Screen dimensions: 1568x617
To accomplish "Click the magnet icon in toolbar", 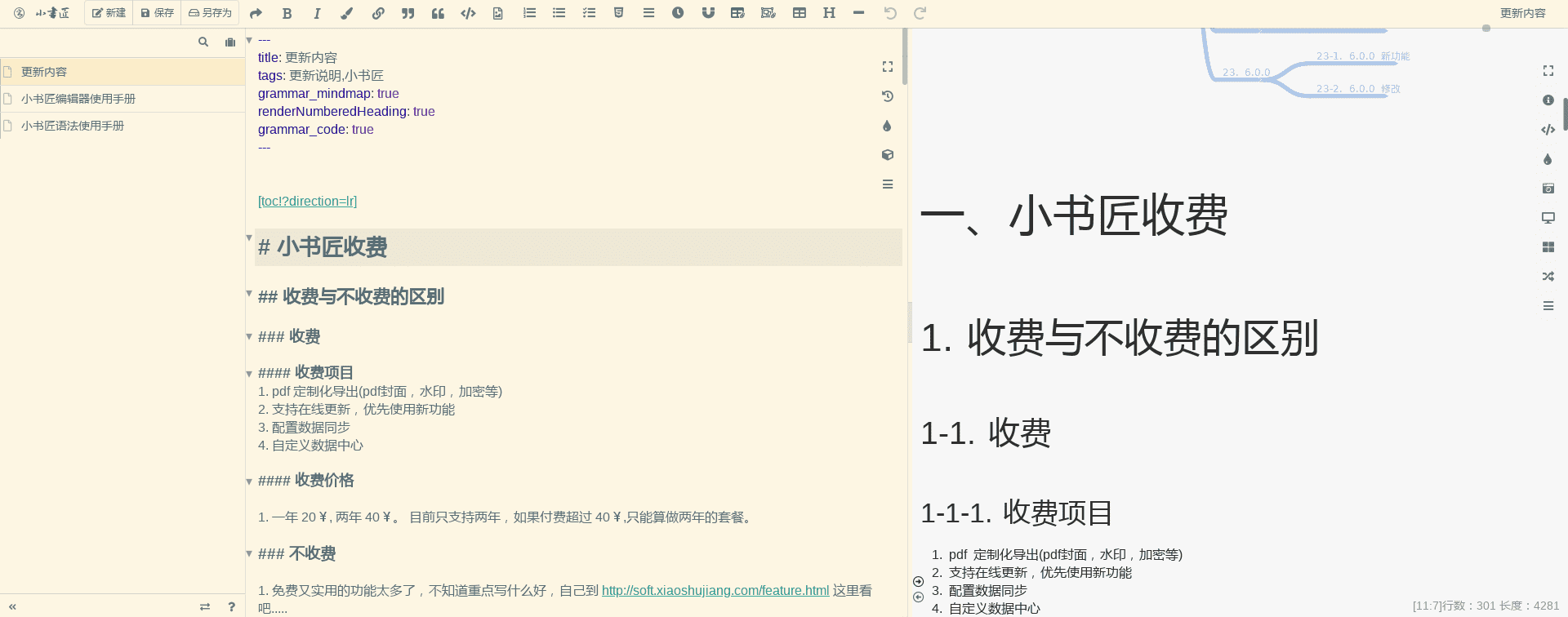I will point(708,13).
